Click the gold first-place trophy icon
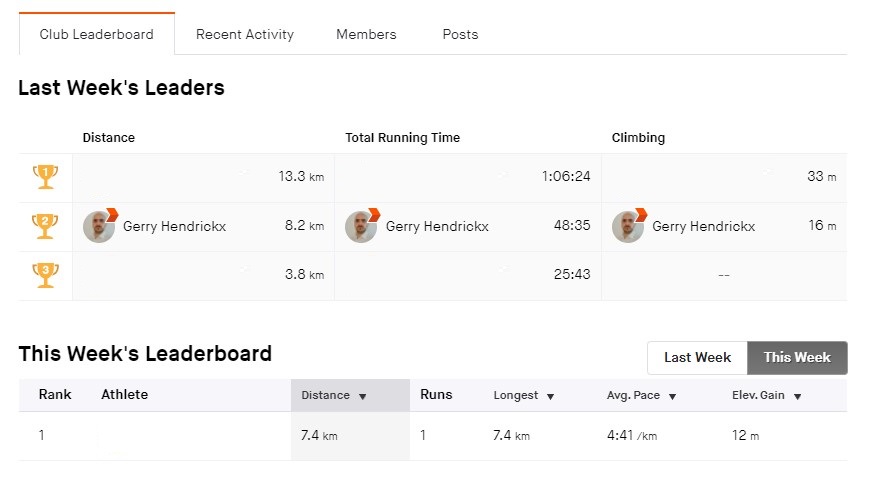 [46, 177]
